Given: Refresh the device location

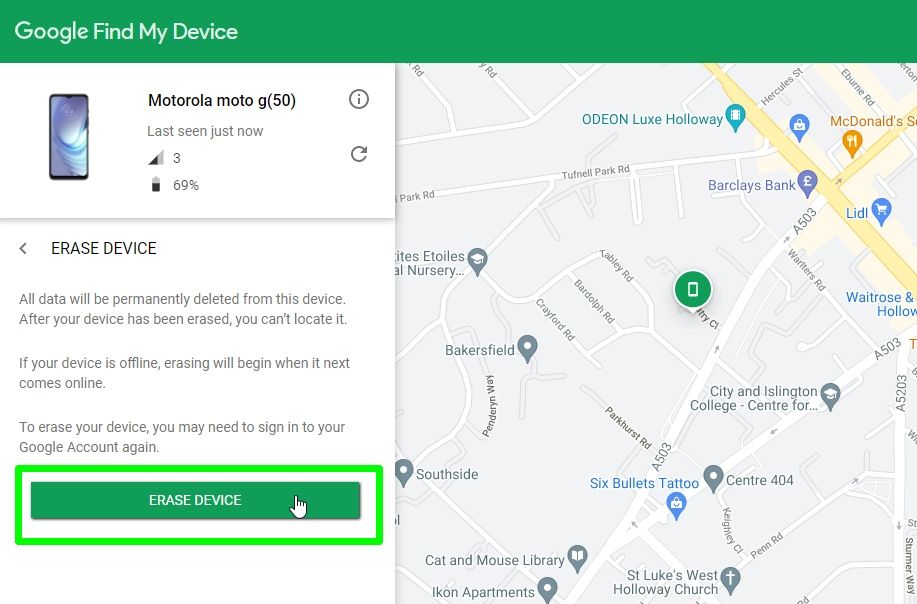Looking at the screenshot, I should click(x=359, y=154).
